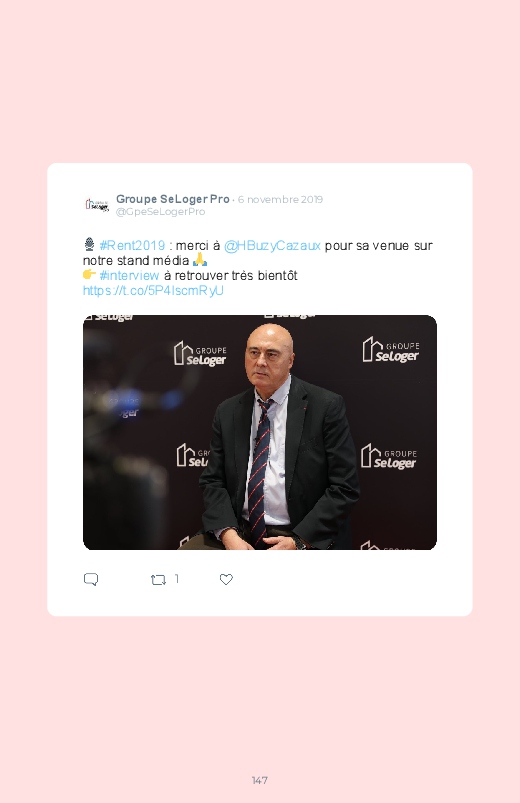520x803 pixels.
Task: Click the Groupe SeLoger logo at the photo's top right
Action: coord(391,350)
